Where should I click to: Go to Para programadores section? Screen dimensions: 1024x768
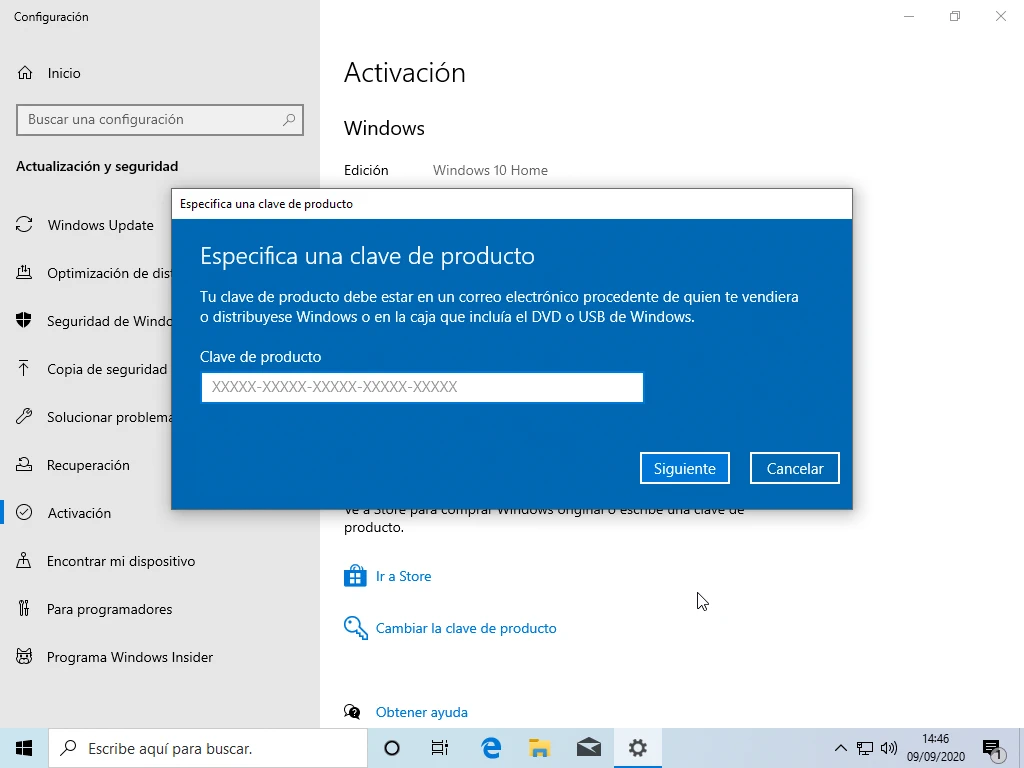109,609
